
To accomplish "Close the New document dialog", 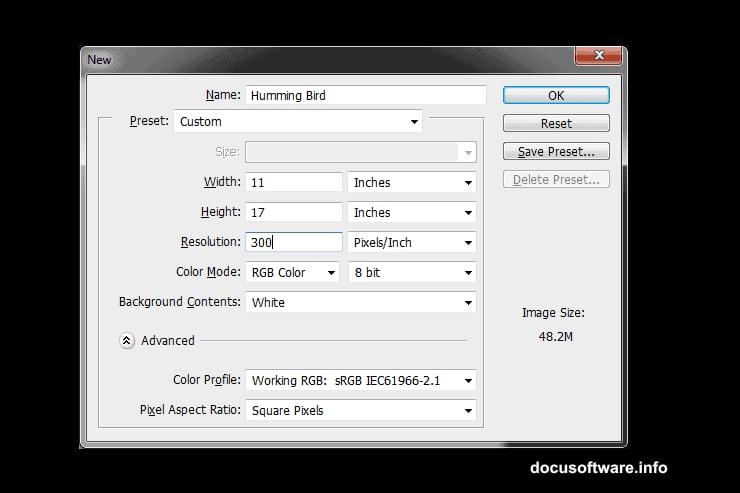I will pos(599,59).
